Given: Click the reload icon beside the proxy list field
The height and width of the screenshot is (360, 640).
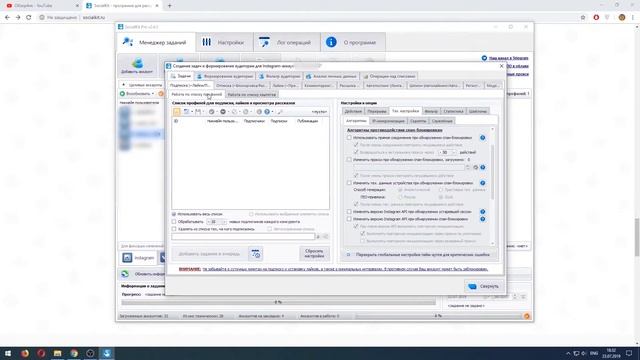Looking at the screenshot, I should click(x=475, y=167).
